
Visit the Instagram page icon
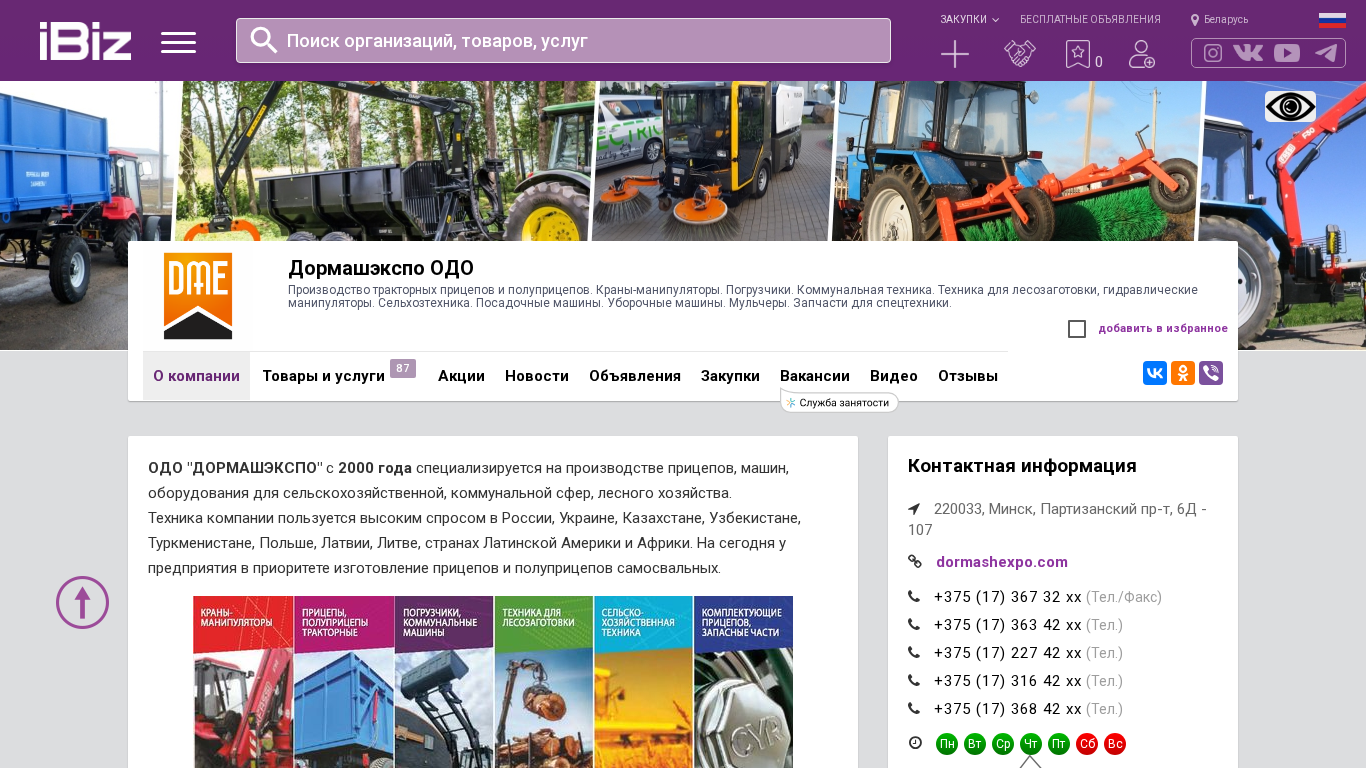pyautogui.click(x=1213, y=53)
